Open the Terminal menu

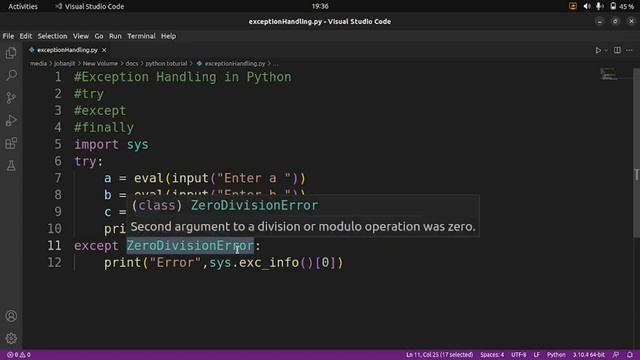click(141, 36)
